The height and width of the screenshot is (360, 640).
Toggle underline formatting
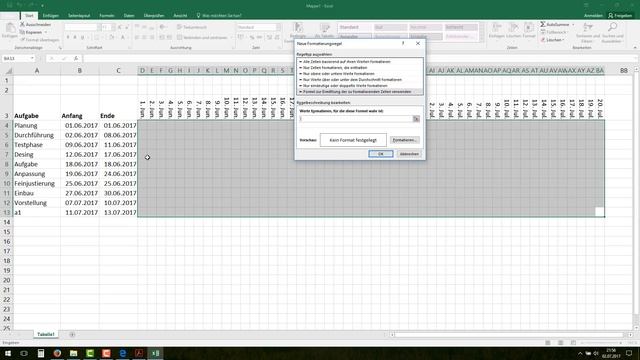tap(82, 37)
